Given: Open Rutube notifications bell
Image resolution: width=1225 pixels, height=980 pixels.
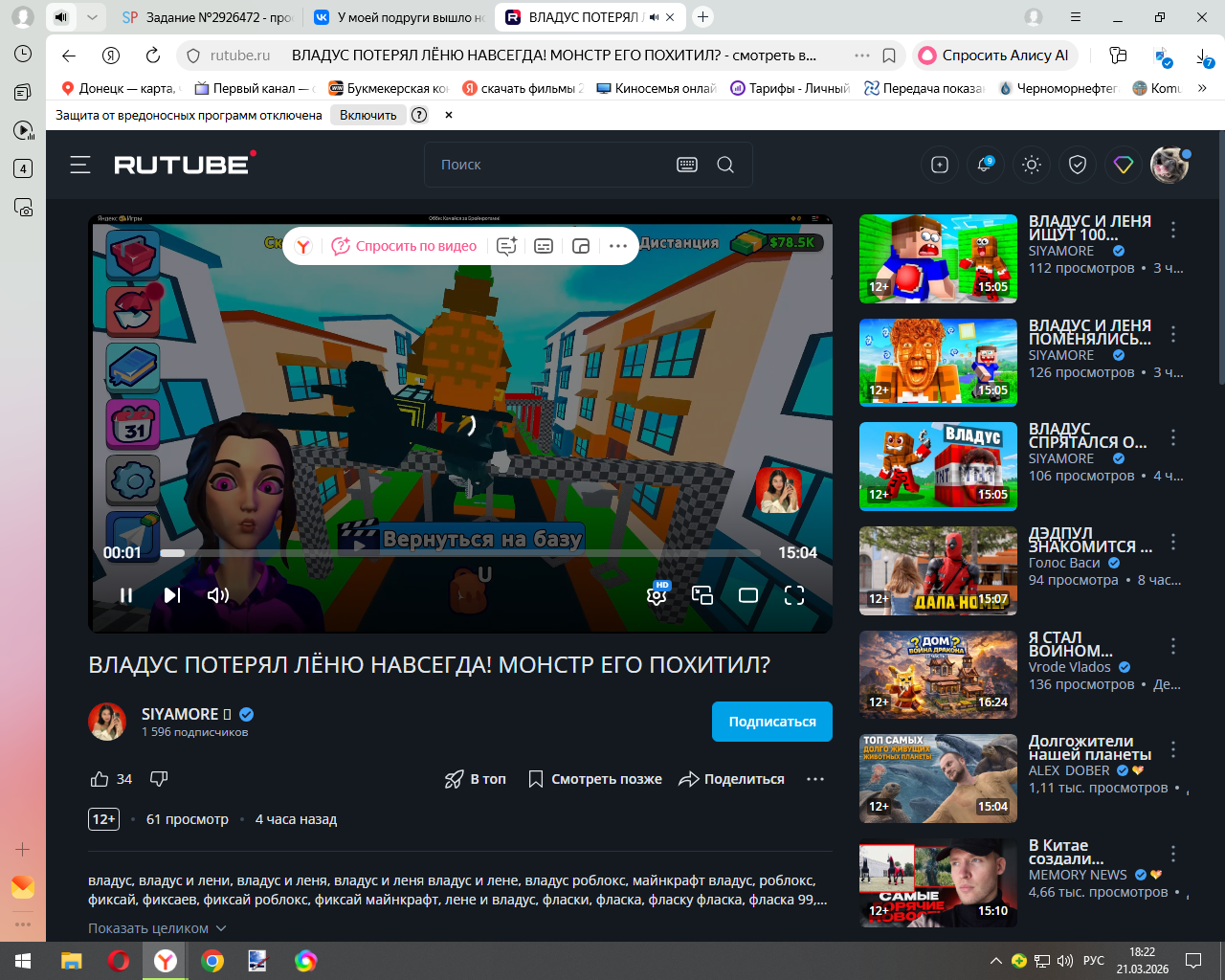Looking at the screenshot, I should coord(985,165).
